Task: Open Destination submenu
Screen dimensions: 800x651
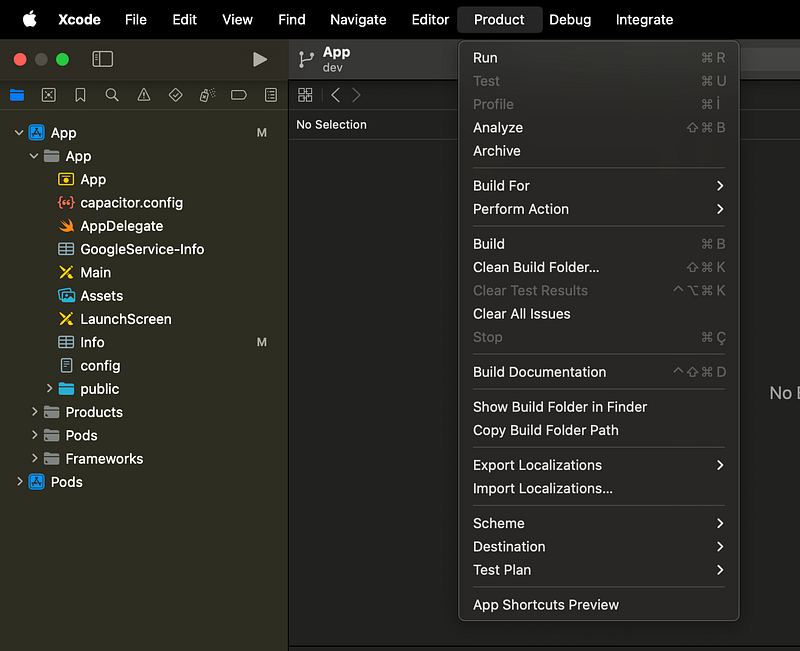Action: [598, 547]
